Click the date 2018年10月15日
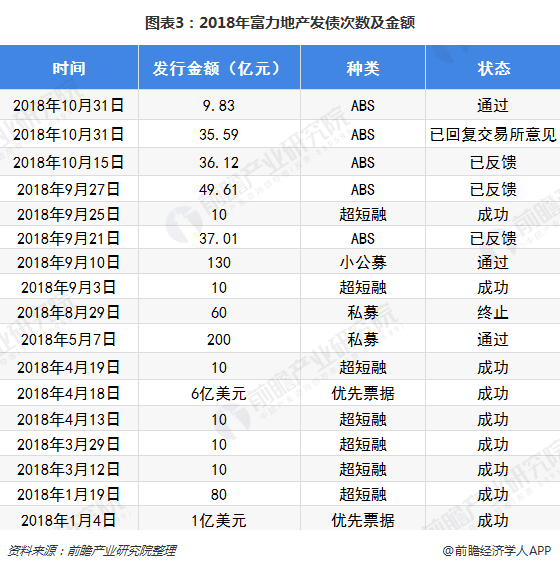This screenshot has width=560, height=569. 69,162
